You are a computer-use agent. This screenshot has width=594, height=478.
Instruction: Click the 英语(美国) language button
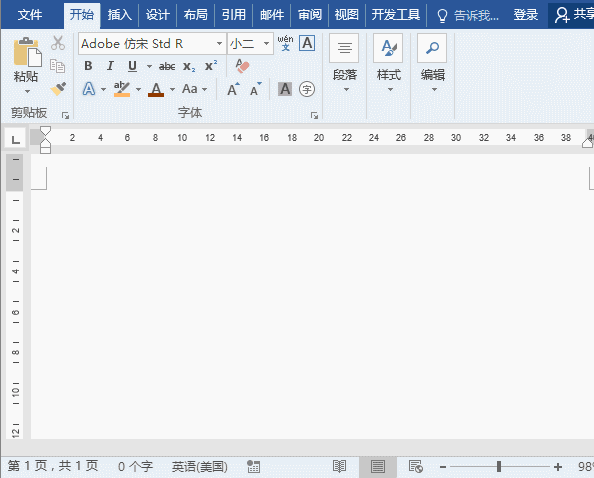coord(200,466)
